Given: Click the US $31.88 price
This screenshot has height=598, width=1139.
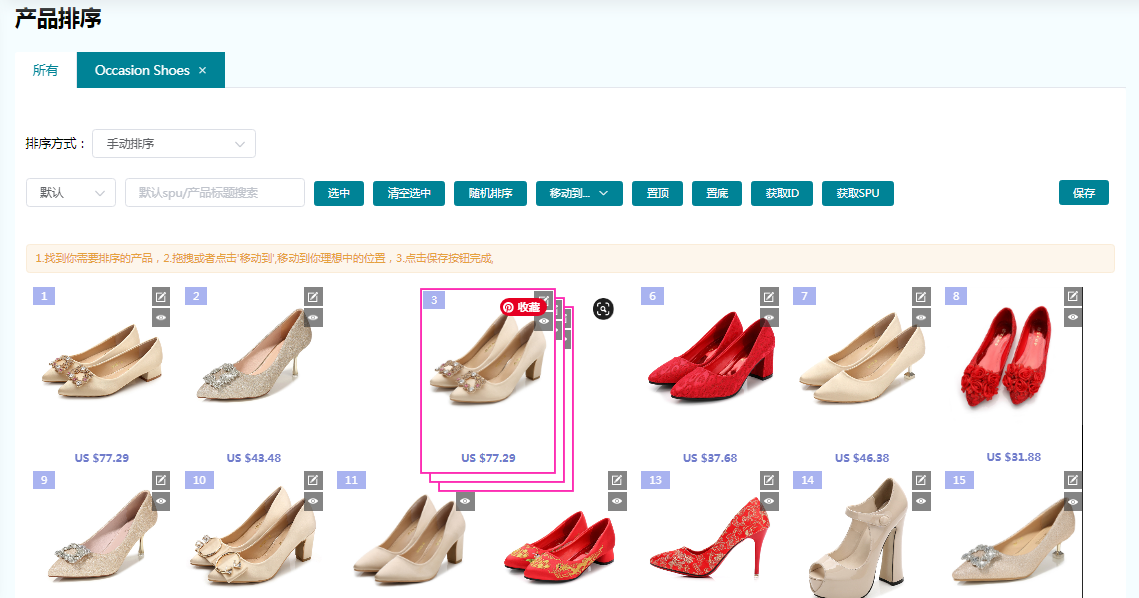Looking at the screenshot, I should 1013,457.
